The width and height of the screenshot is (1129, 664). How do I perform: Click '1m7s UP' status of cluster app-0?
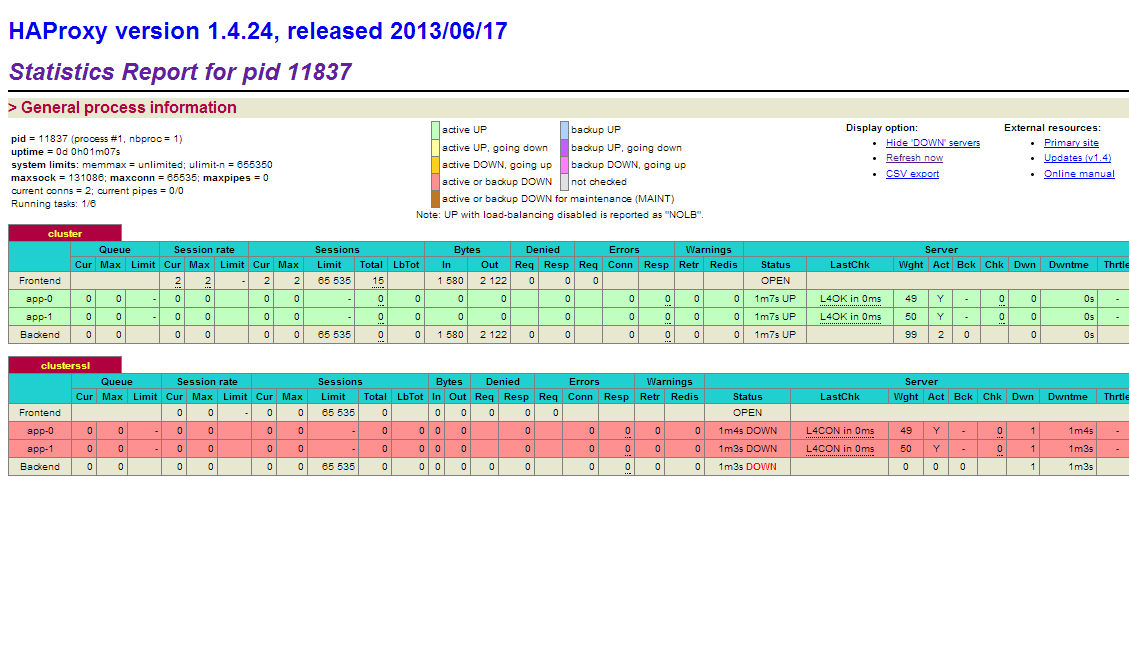coord(775,299)
